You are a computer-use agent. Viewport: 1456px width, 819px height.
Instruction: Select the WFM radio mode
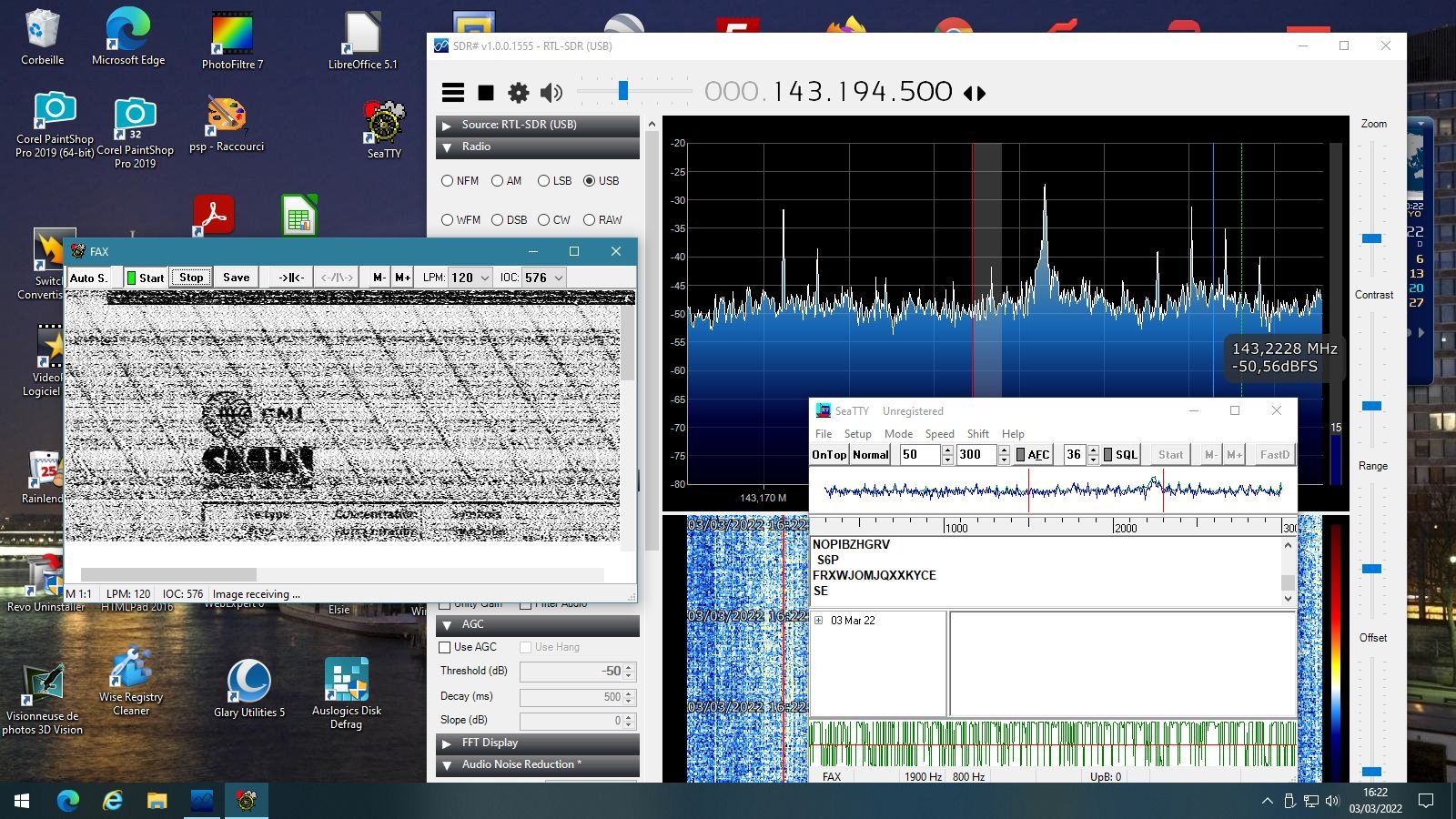pyautogui.click(x=460, y=220)
